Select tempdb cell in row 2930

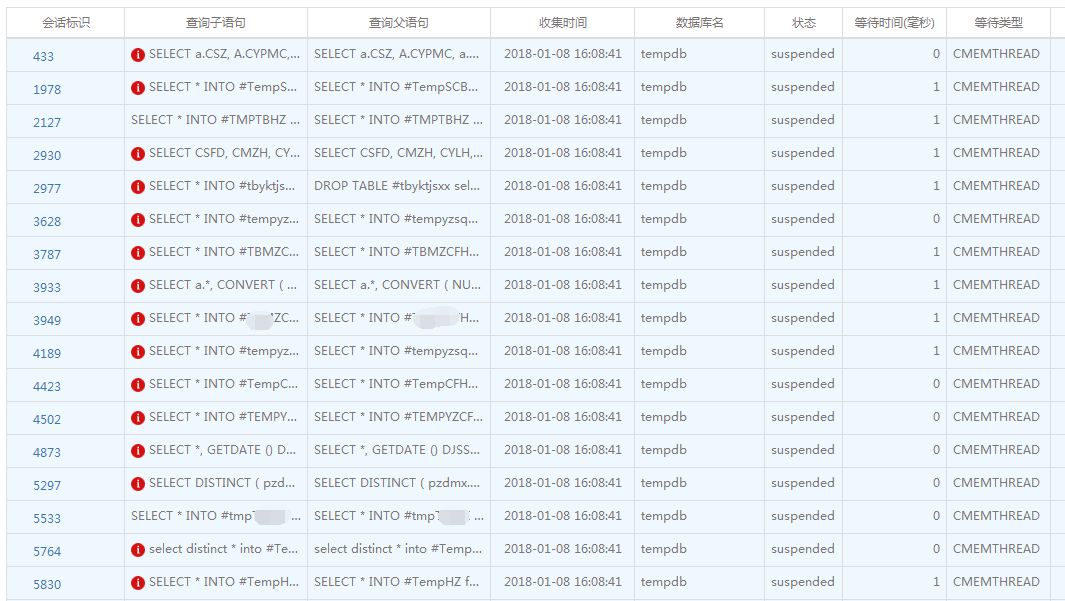click(x=664, y=153)
